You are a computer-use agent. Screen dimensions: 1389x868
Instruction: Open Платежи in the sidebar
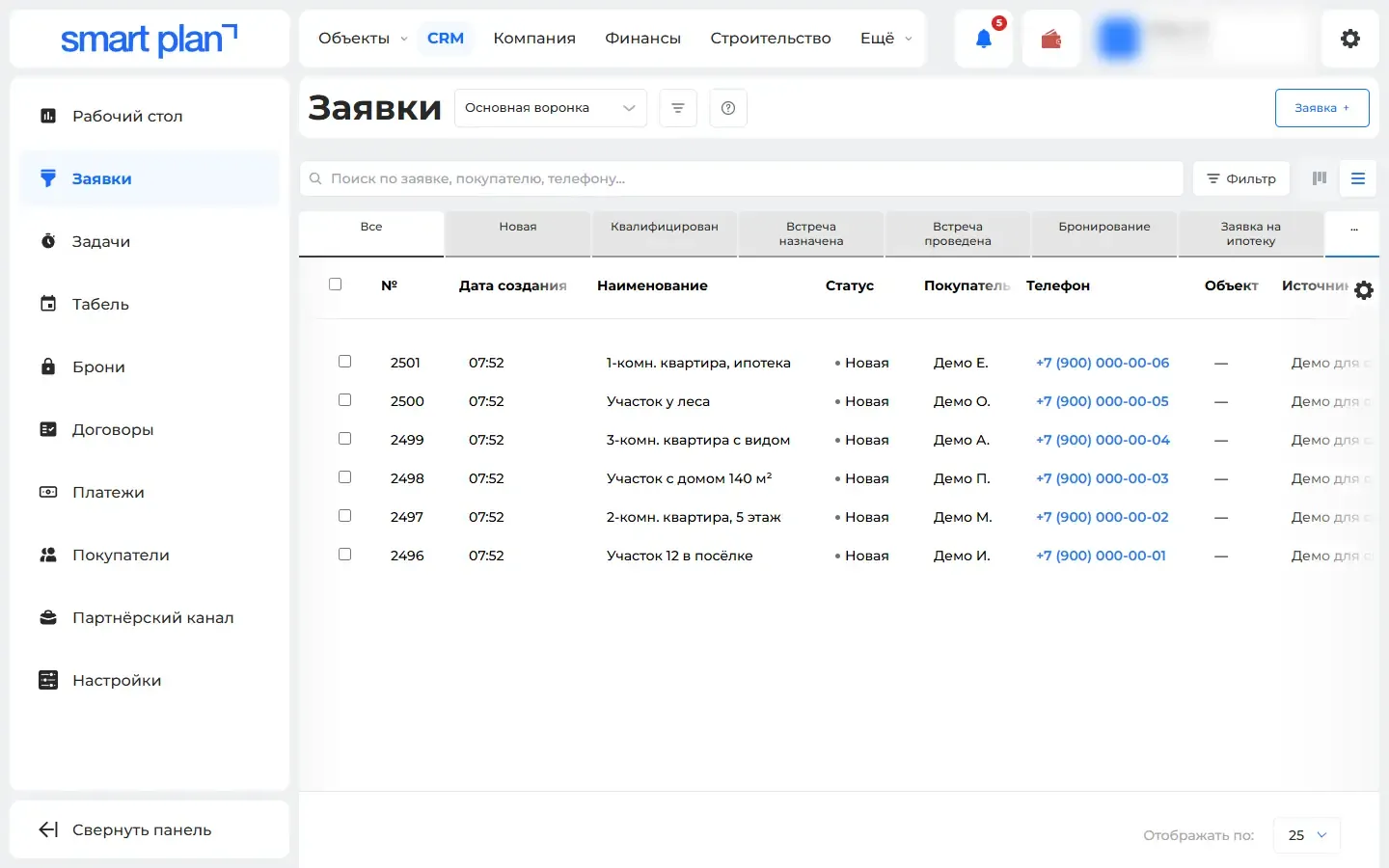tap(150, 492)
